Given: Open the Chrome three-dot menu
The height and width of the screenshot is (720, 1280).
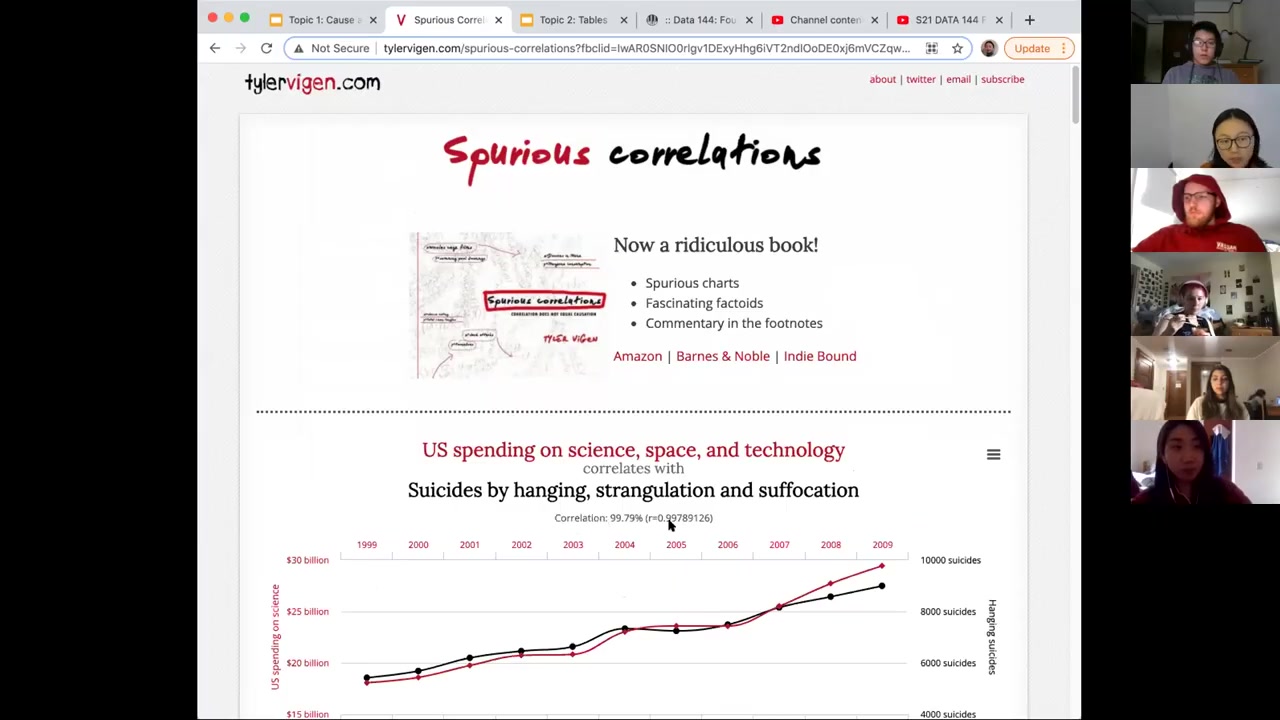Looking at the screenshot, I should click(1064, 48).
